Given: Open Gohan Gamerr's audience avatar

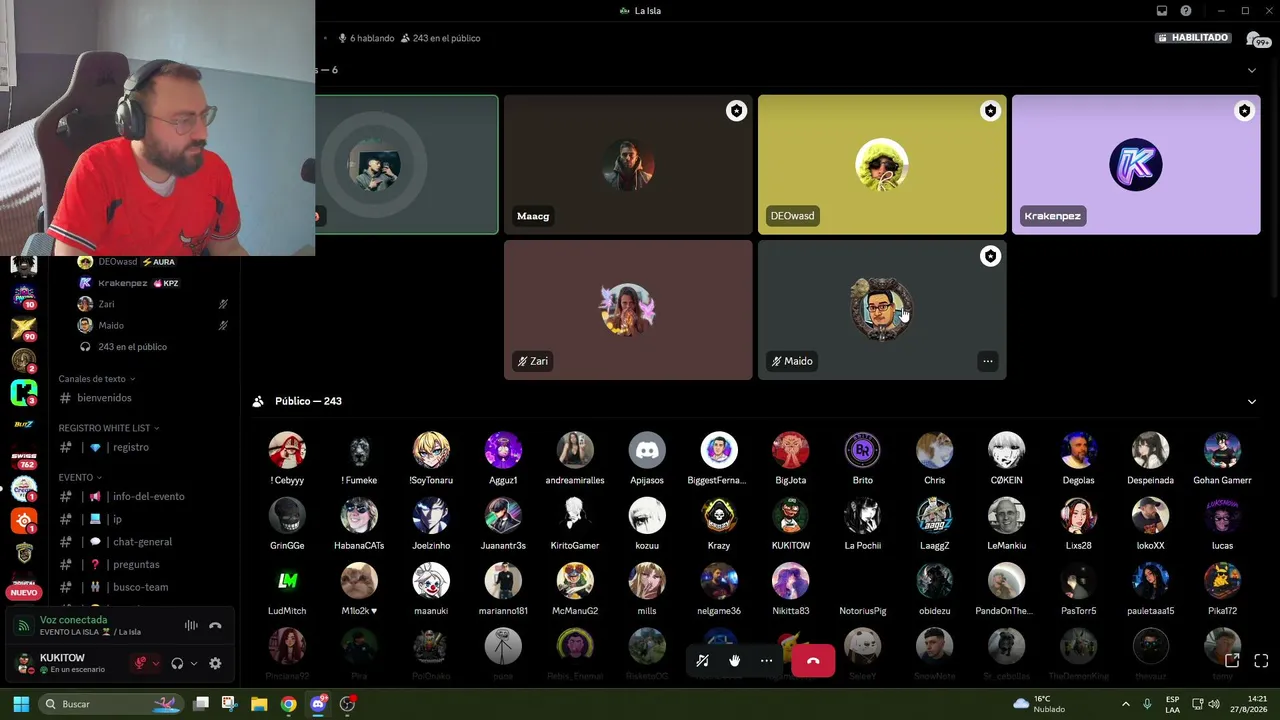Looking at the screenshot, I should pyautogui.click(x=1222, y=451).
